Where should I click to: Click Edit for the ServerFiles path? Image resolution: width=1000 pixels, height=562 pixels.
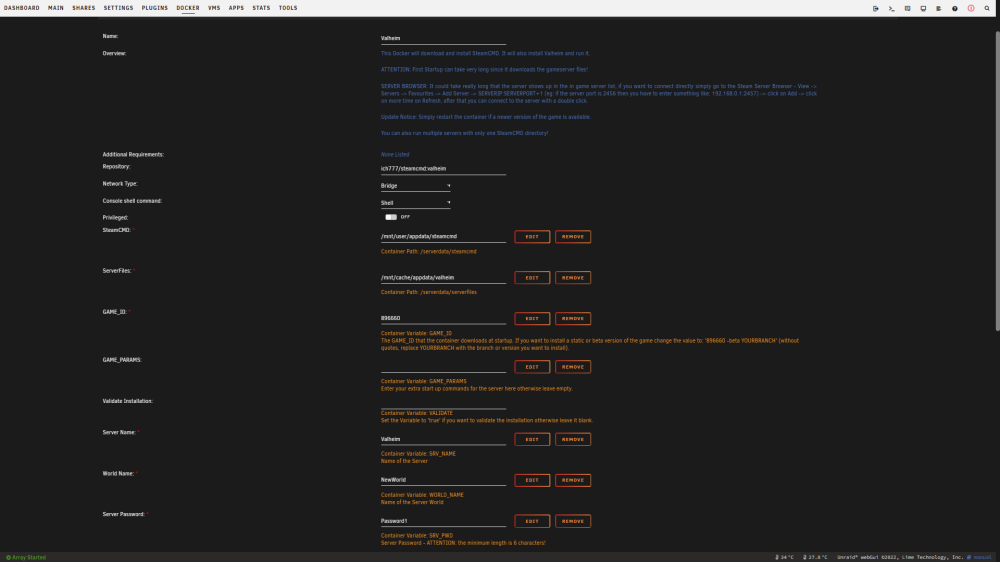tap(532, 277)
